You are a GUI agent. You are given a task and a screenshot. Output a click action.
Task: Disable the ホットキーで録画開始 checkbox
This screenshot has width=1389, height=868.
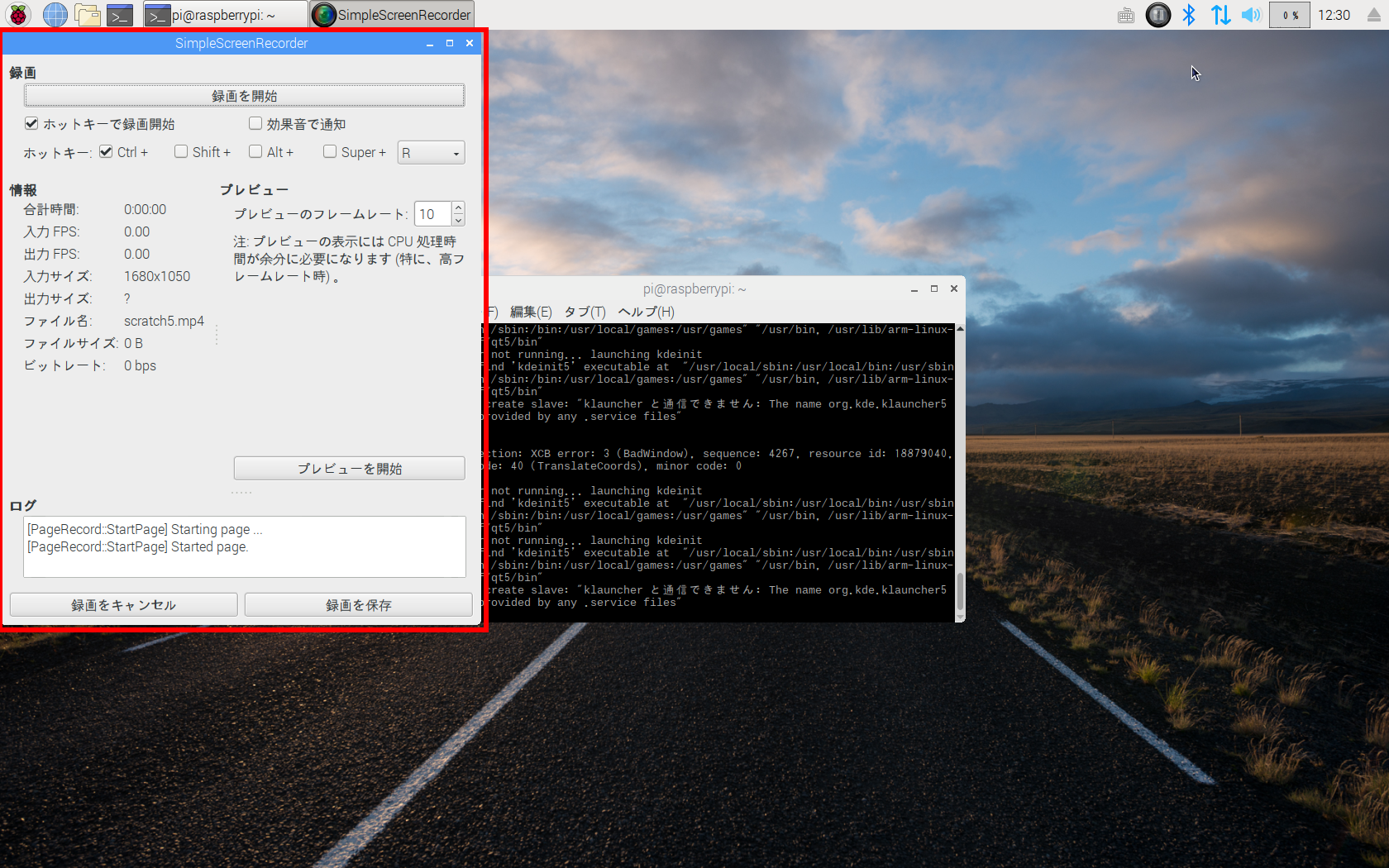pos(31,124)
